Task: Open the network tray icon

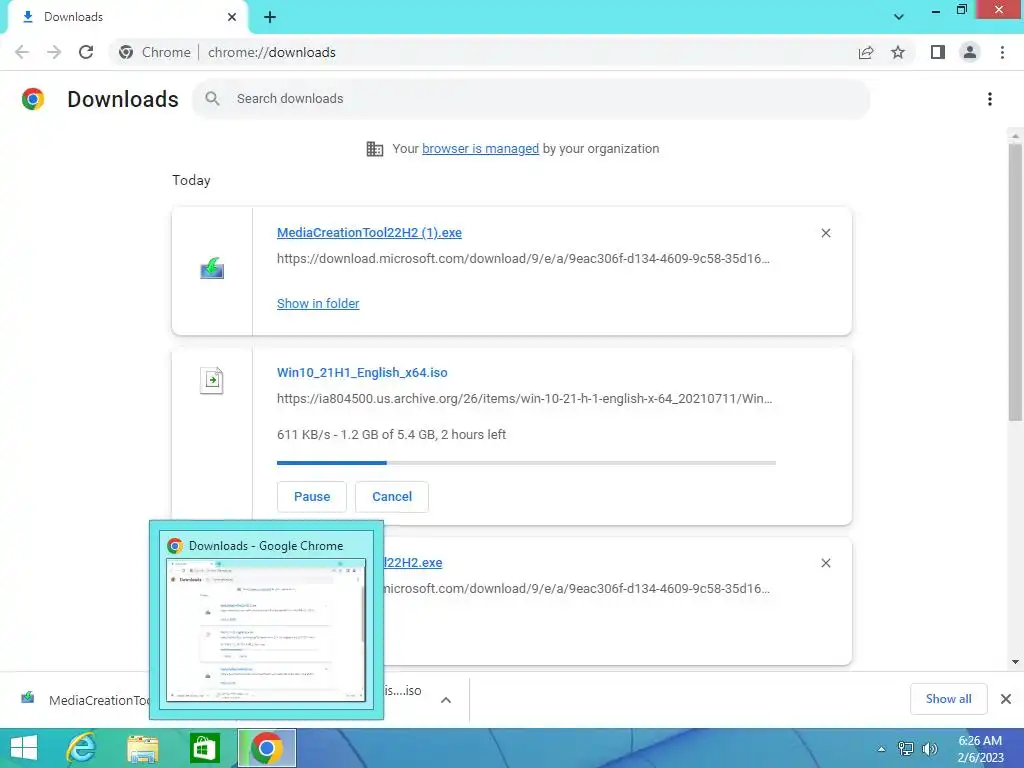Action: (x=906, y=749)
